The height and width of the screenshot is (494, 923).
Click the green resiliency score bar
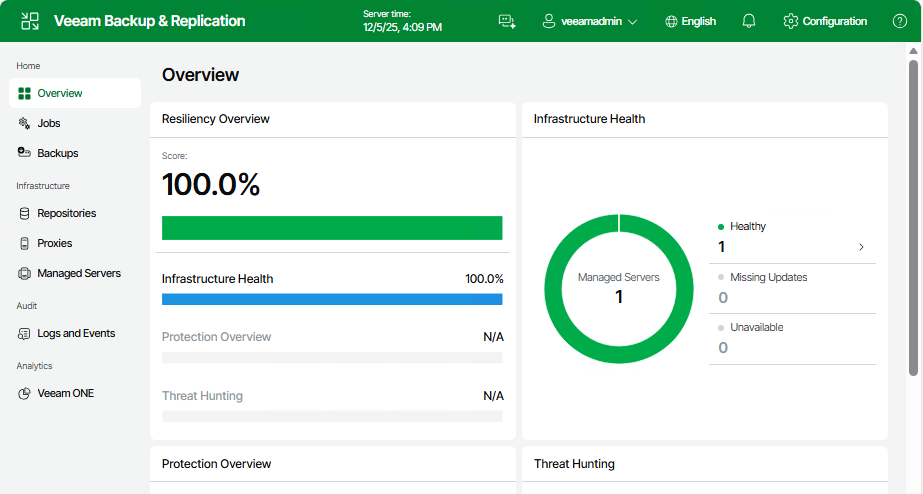point(332,228)
